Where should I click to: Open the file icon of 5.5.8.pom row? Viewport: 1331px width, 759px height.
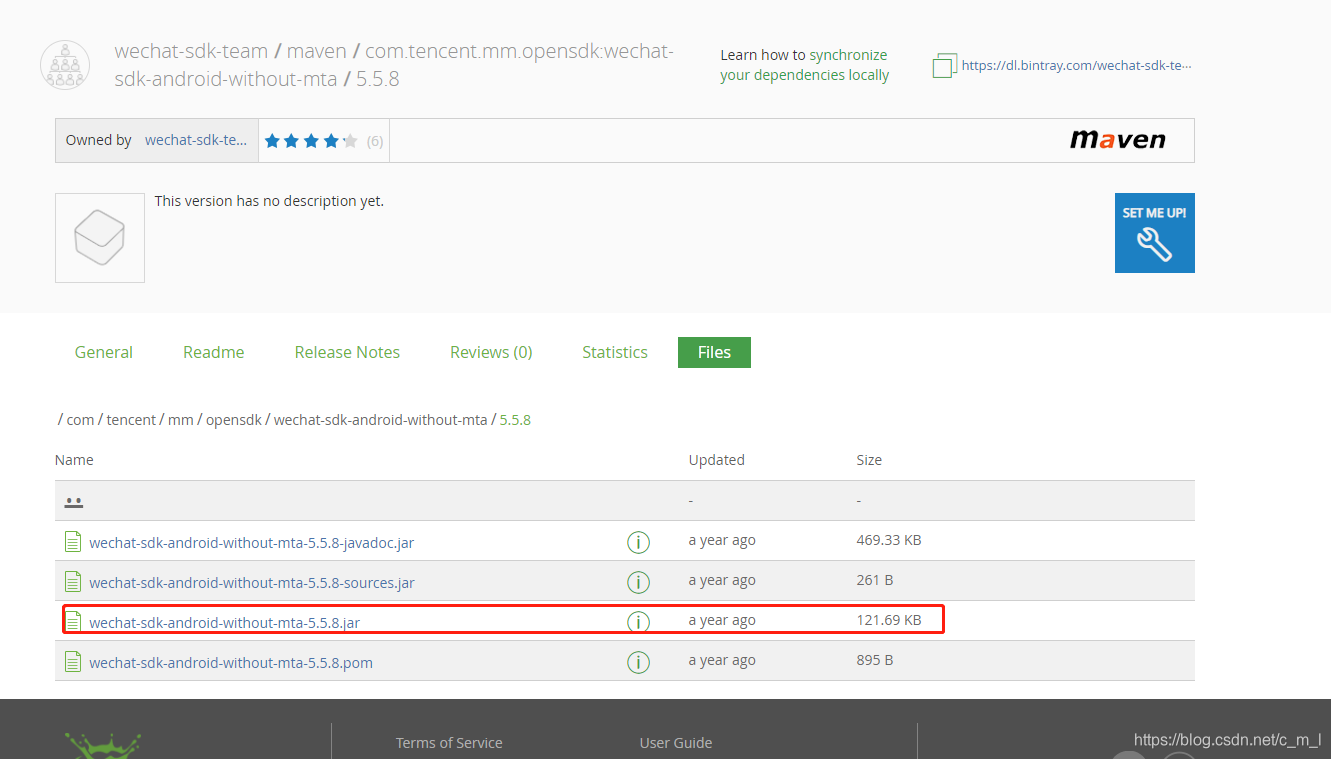tap(72, 661)
